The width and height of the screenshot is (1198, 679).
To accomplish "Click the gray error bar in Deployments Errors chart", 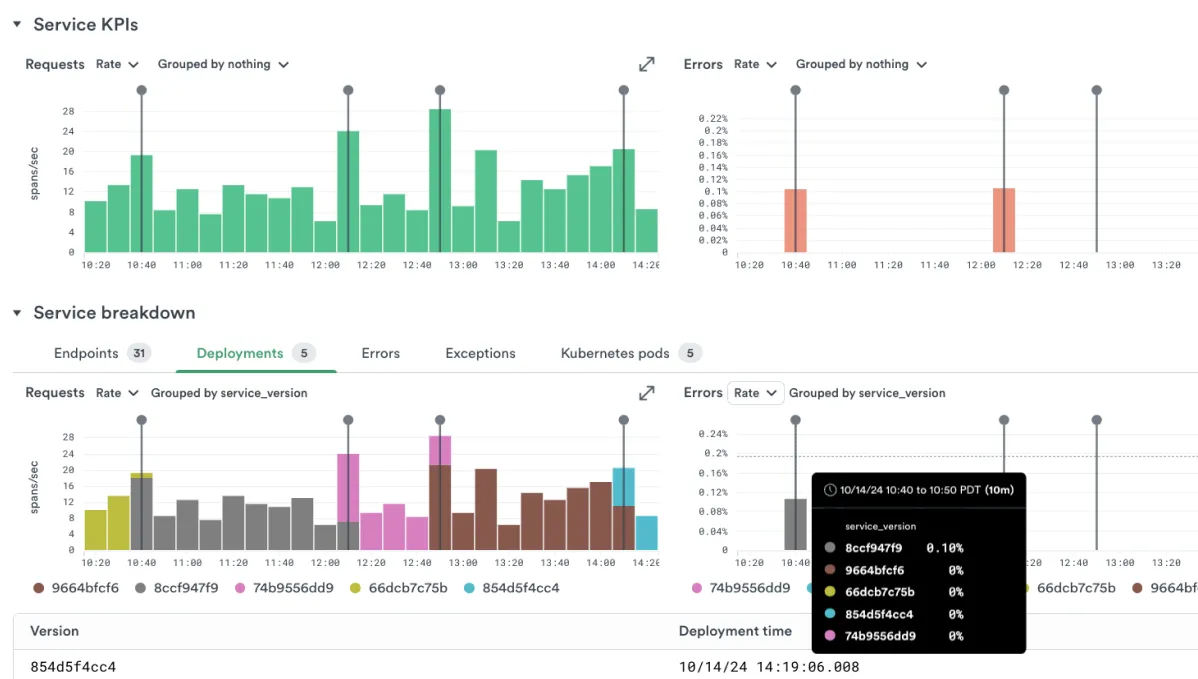I will tap(795, 525).
